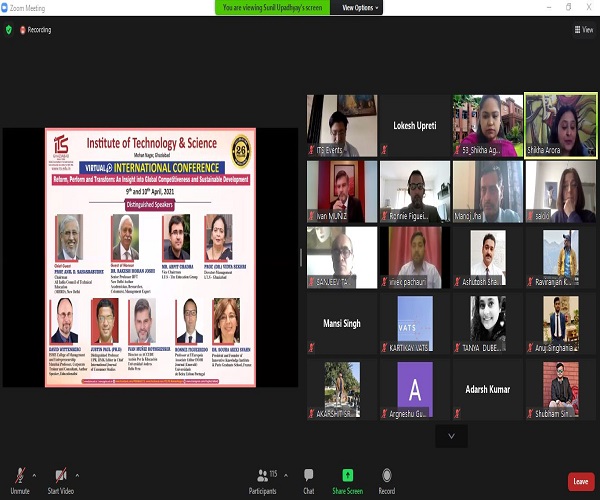Select TANYA DUBE... participant tile
This screenshot has width=600, height=500.
488,324
